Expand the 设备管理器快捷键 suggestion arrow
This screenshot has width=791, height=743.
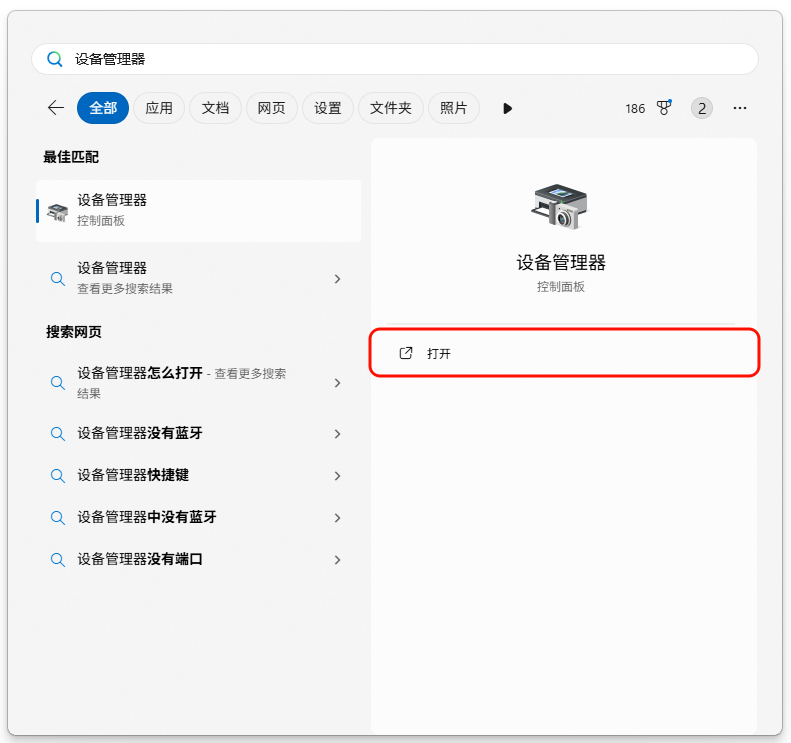[x=338, y=476]
